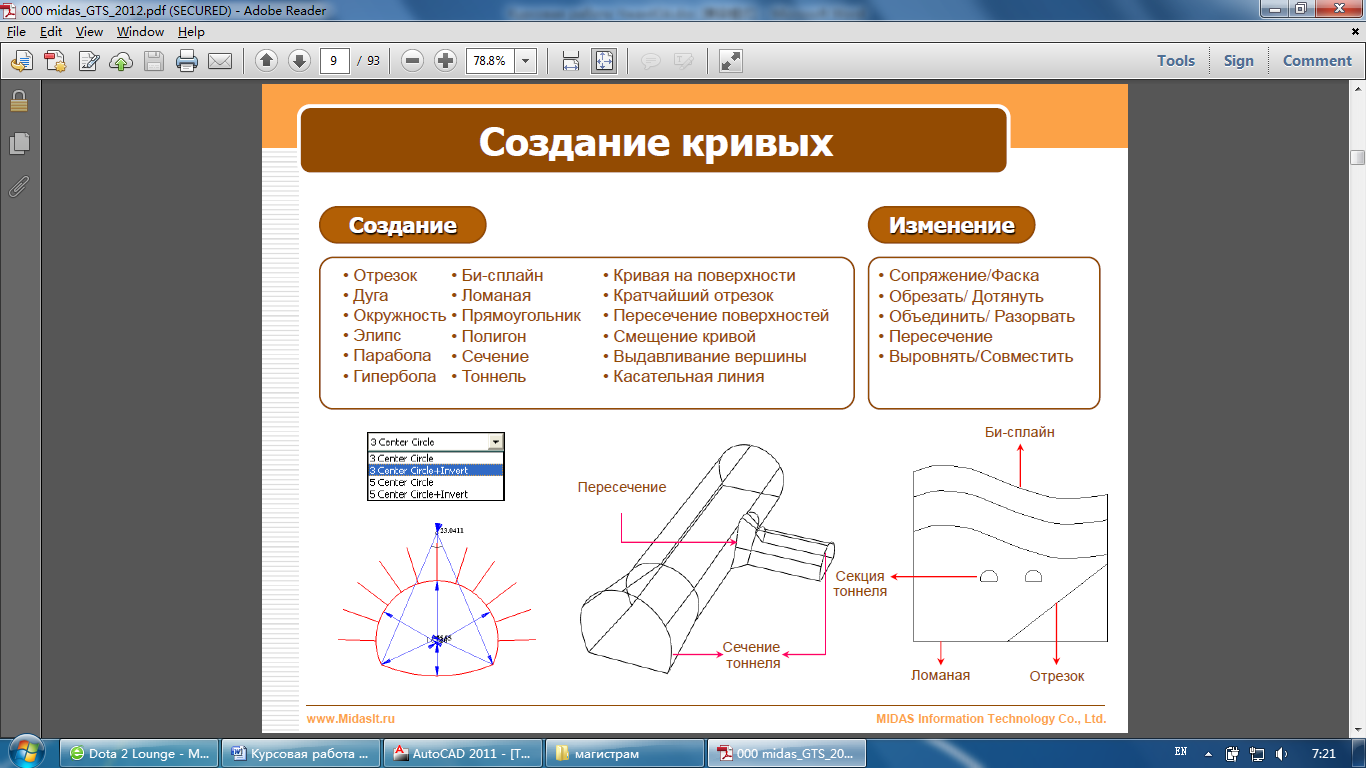Viewport: 1366px width, 768px height.
Task: Open the Tools pane
Action: [1176, 61]
